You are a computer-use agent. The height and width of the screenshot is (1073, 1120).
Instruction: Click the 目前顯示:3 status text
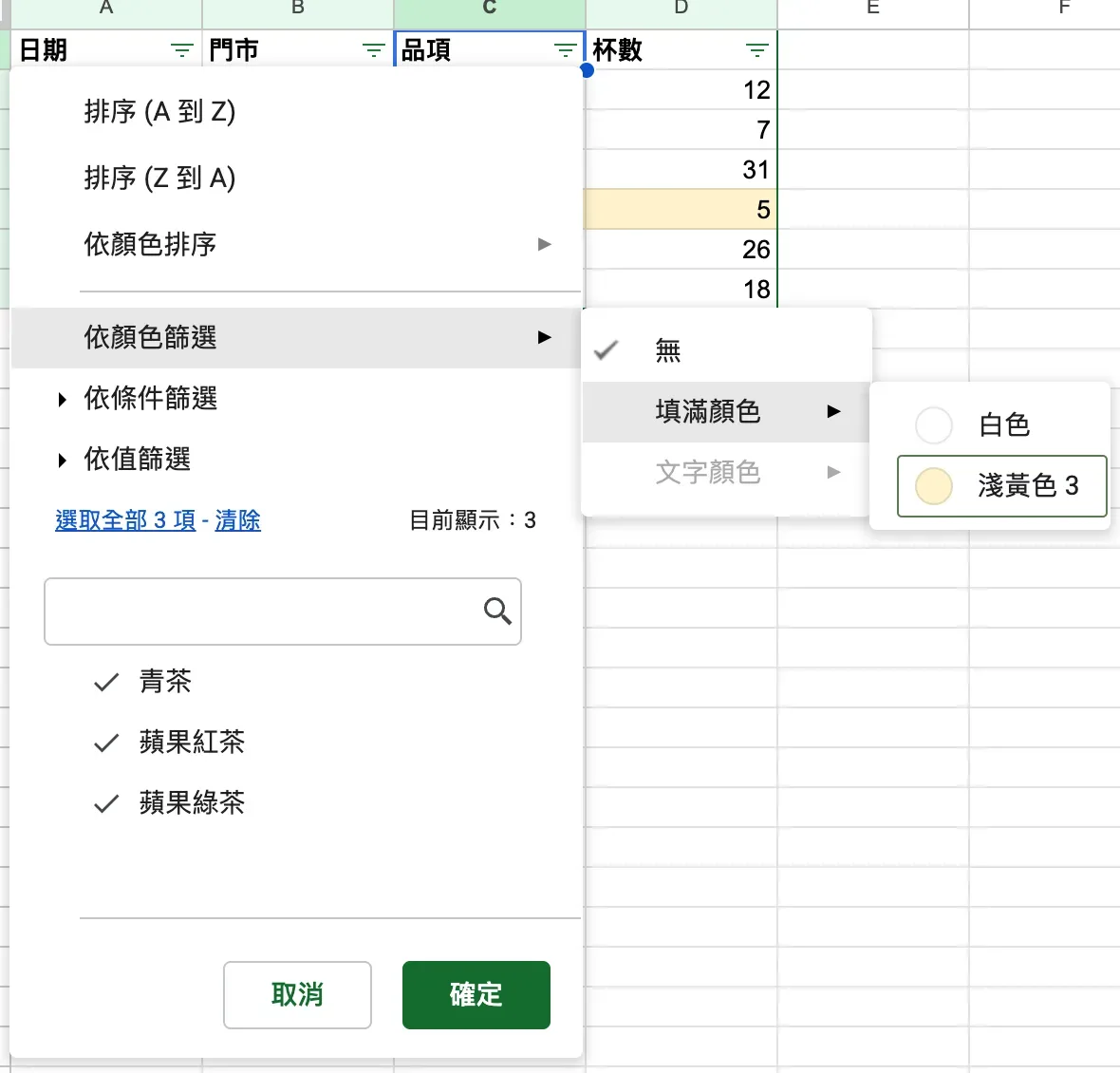[x=473, y=520]
